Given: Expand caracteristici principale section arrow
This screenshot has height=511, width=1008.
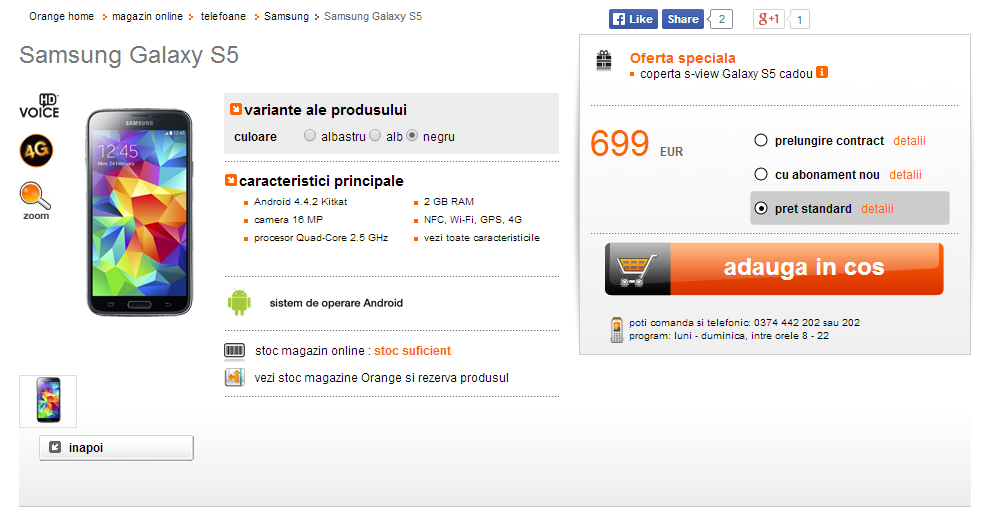Looking at the screenshot, I should coord(231,181).
